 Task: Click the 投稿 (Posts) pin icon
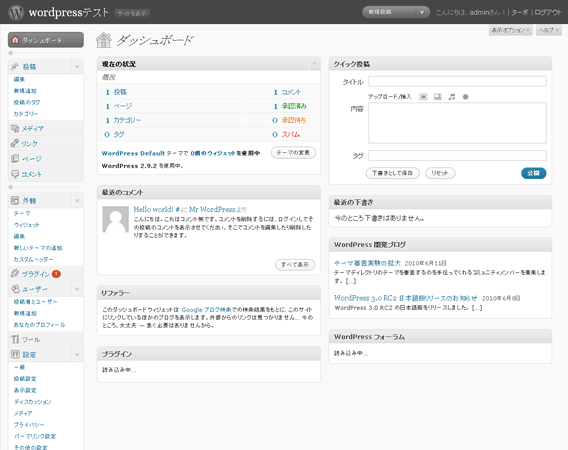[x=15, y=66]
